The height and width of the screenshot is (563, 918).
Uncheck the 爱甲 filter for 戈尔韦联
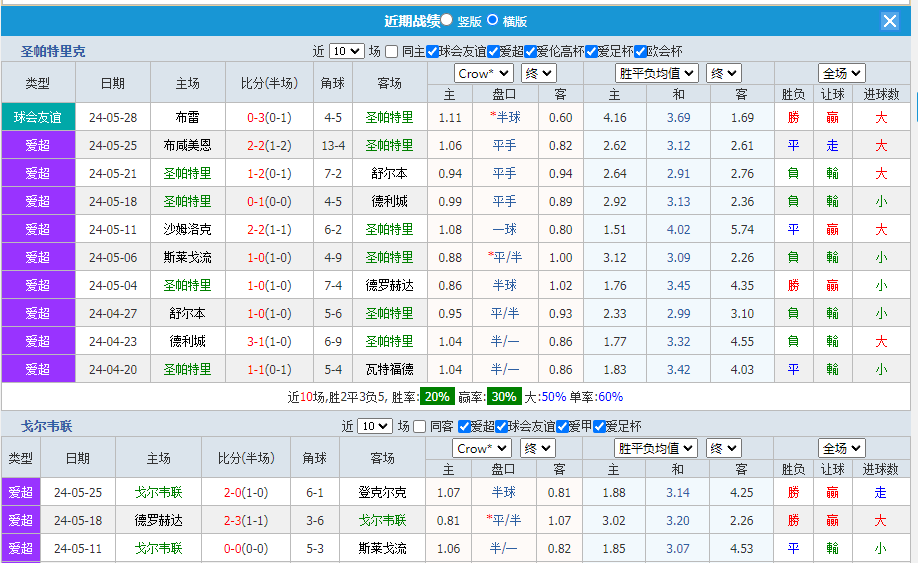(x=562, y=426)
